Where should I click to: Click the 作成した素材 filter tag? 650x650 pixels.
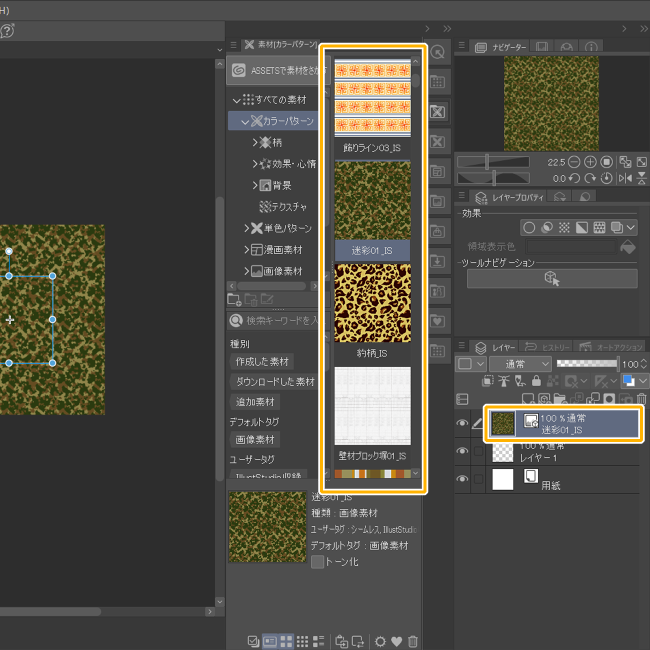(x=262, y=361)
